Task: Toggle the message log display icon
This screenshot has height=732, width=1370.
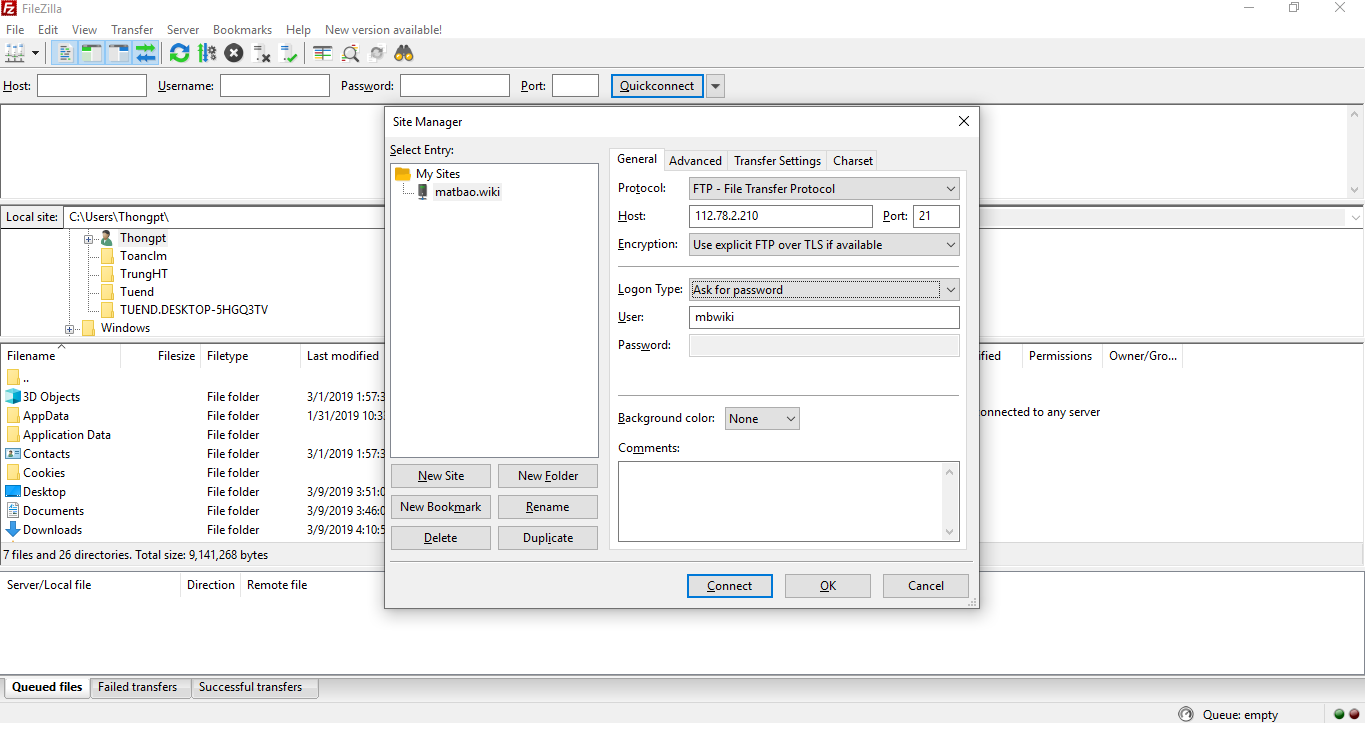Action: 65,53
